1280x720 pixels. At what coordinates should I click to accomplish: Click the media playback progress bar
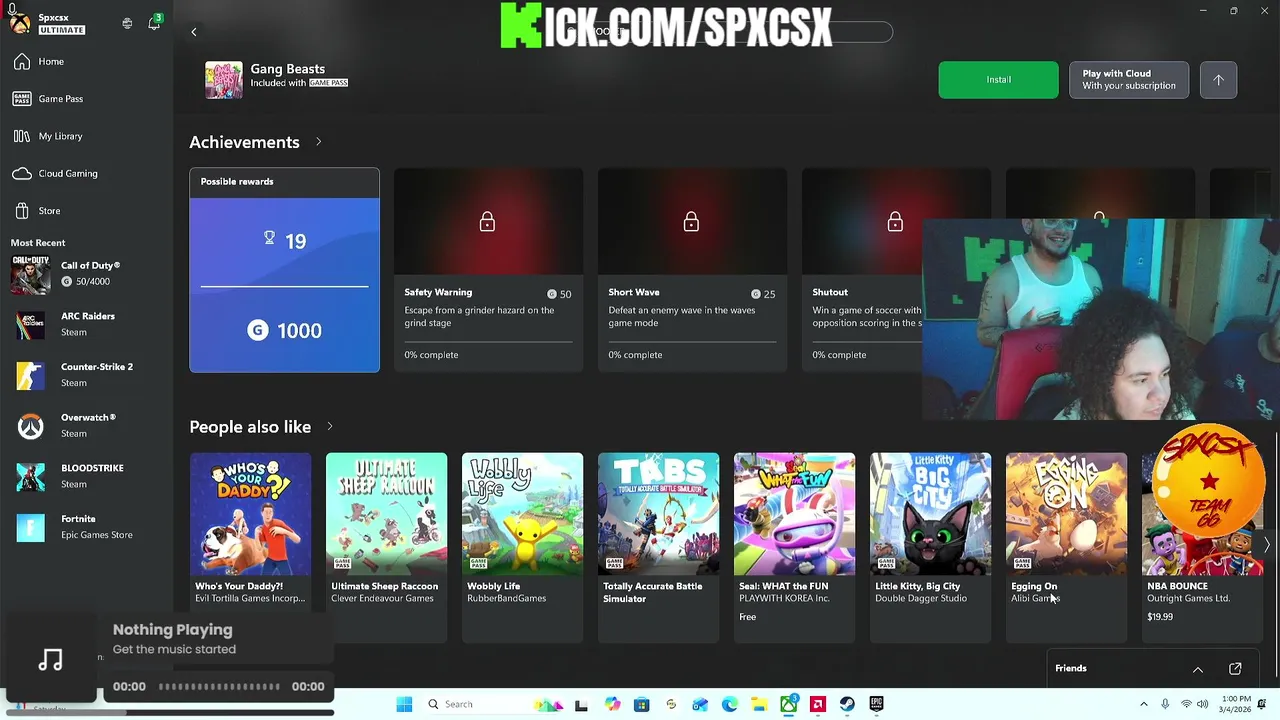tap(219, 687)
